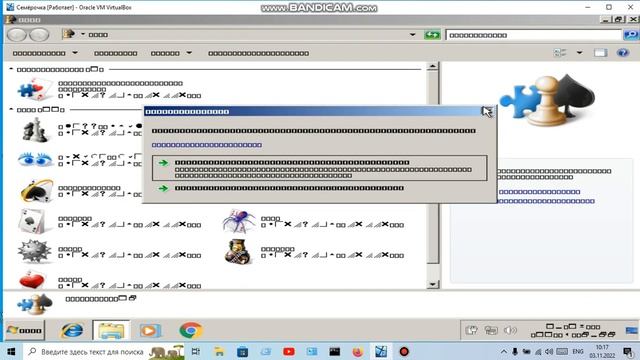Open the first blue link in right pane
The height and width of the screenshot is (360, 640).
coord(539,192)
